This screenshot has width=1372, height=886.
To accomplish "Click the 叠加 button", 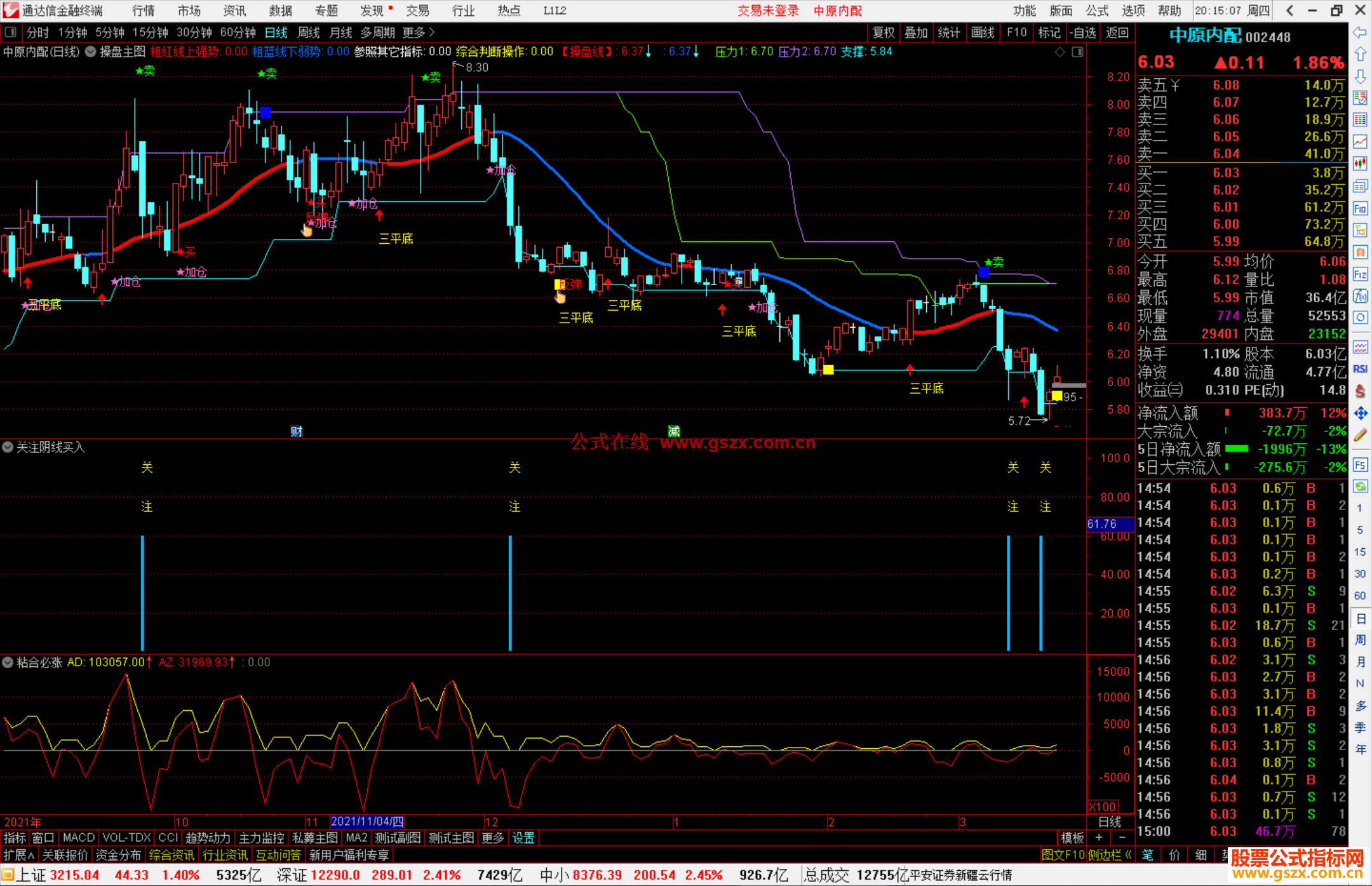I will tap(916, 32).
